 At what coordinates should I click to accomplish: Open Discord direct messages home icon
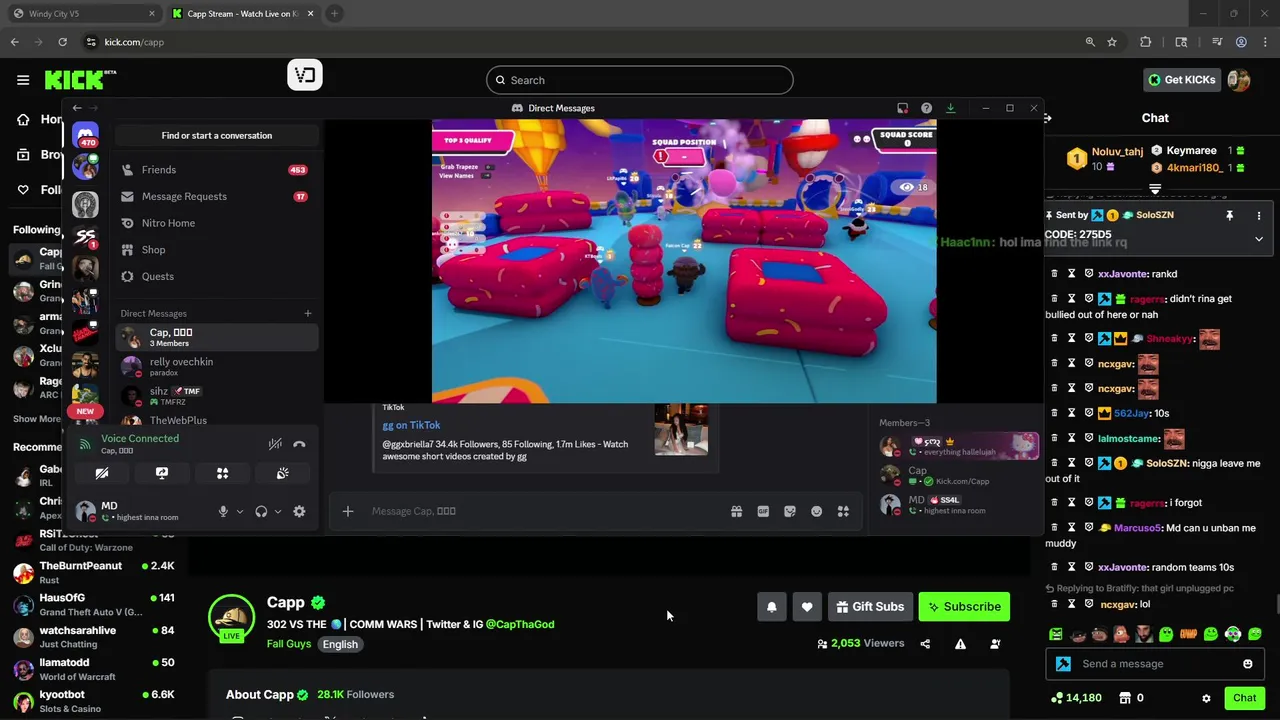(x=86, y=135)
